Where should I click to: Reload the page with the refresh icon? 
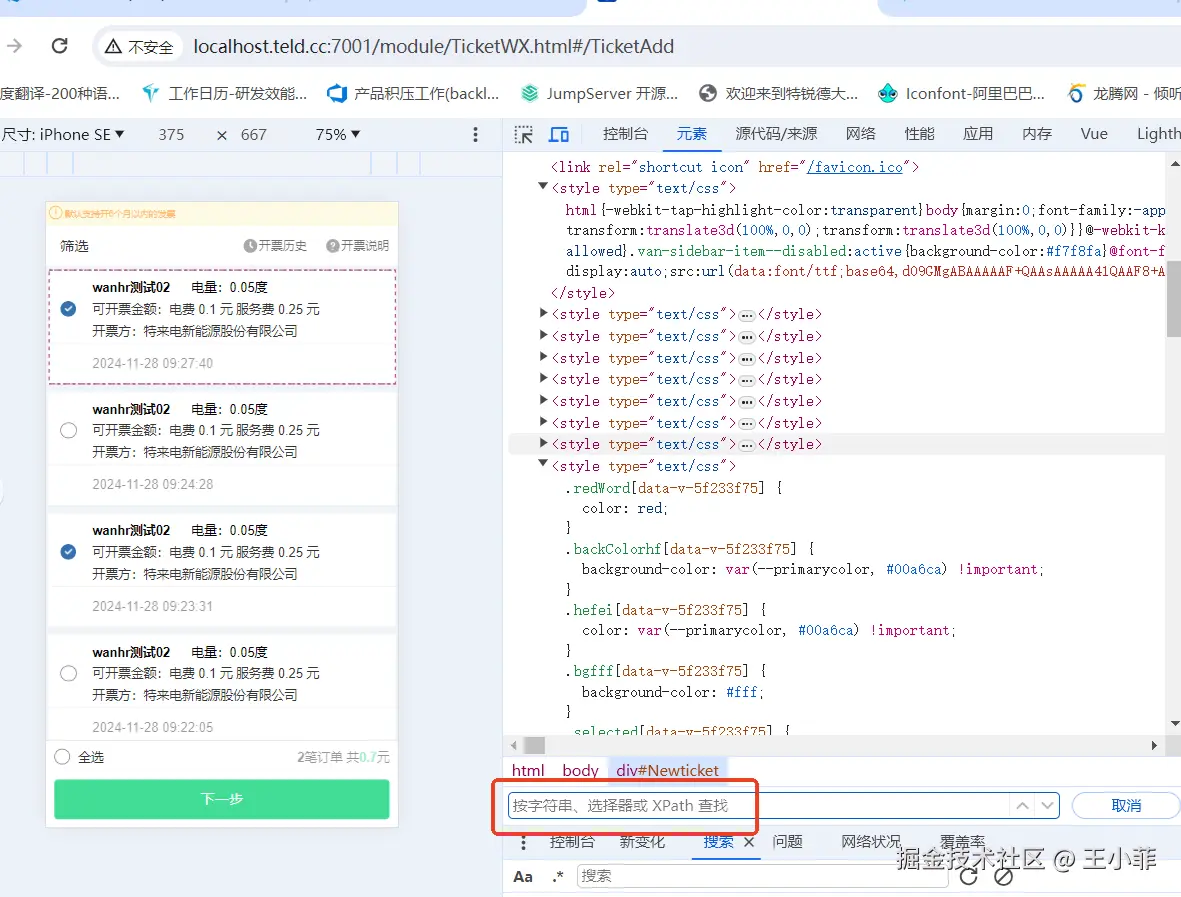[60, 46]
